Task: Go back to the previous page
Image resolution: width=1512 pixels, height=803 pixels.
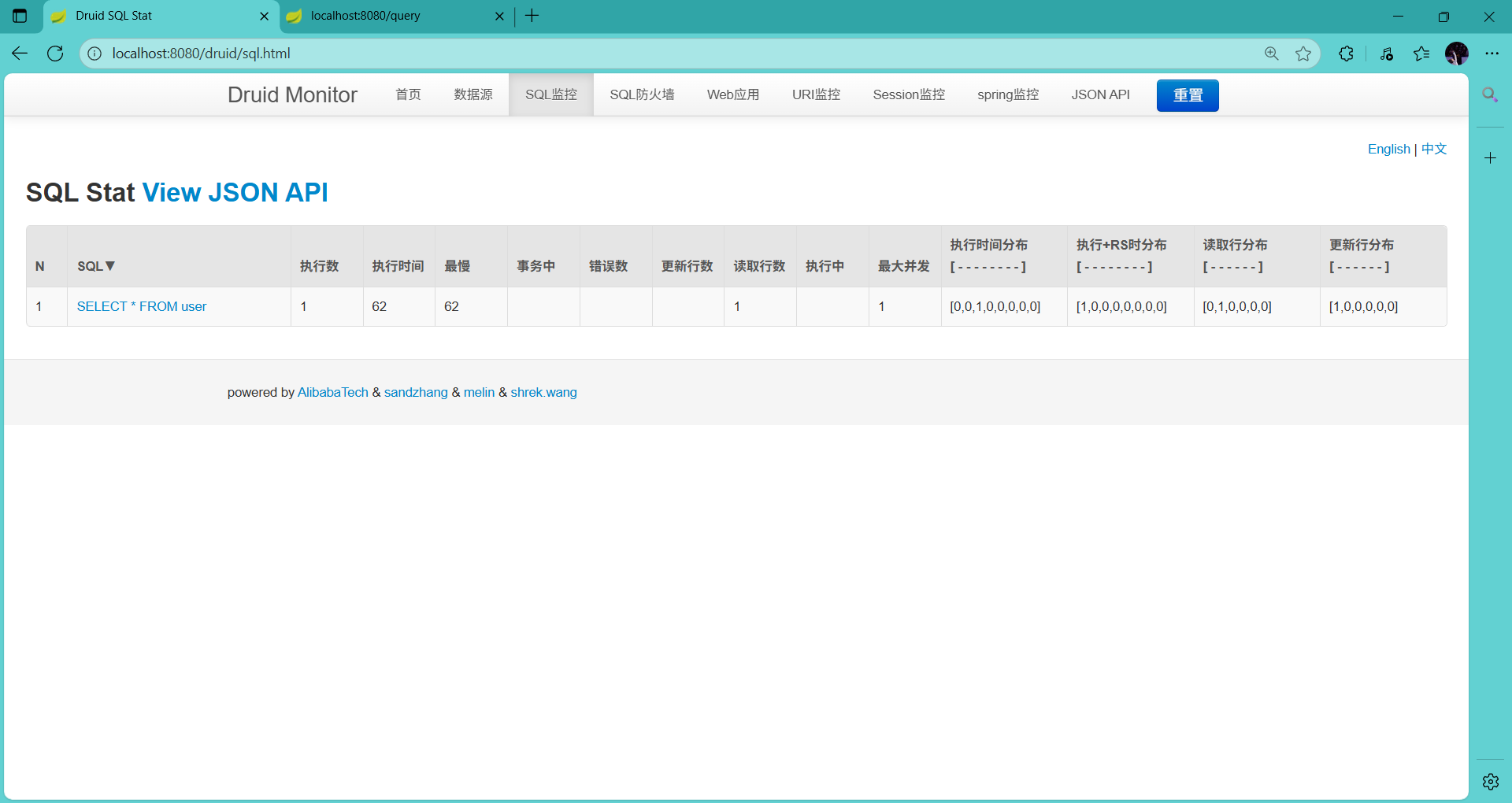Action: [x=20, y=54]
